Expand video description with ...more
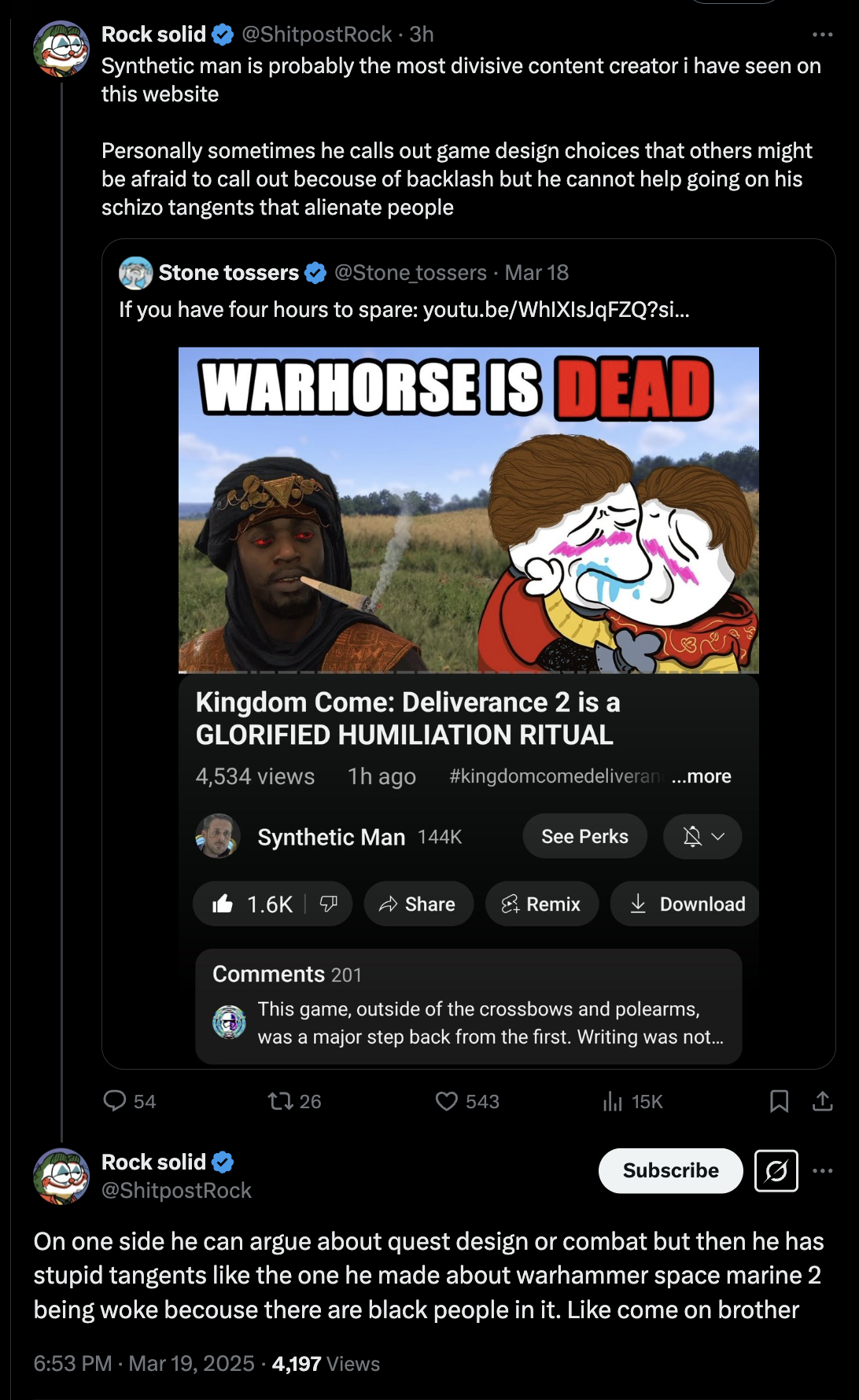Viewport: 859px width, 1400px height. 702,776
